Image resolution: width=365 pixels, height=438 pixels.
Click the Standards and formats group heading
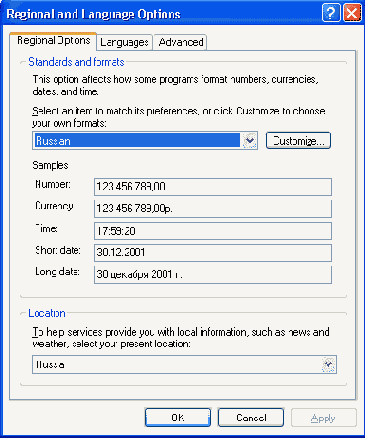click(76, 62)
